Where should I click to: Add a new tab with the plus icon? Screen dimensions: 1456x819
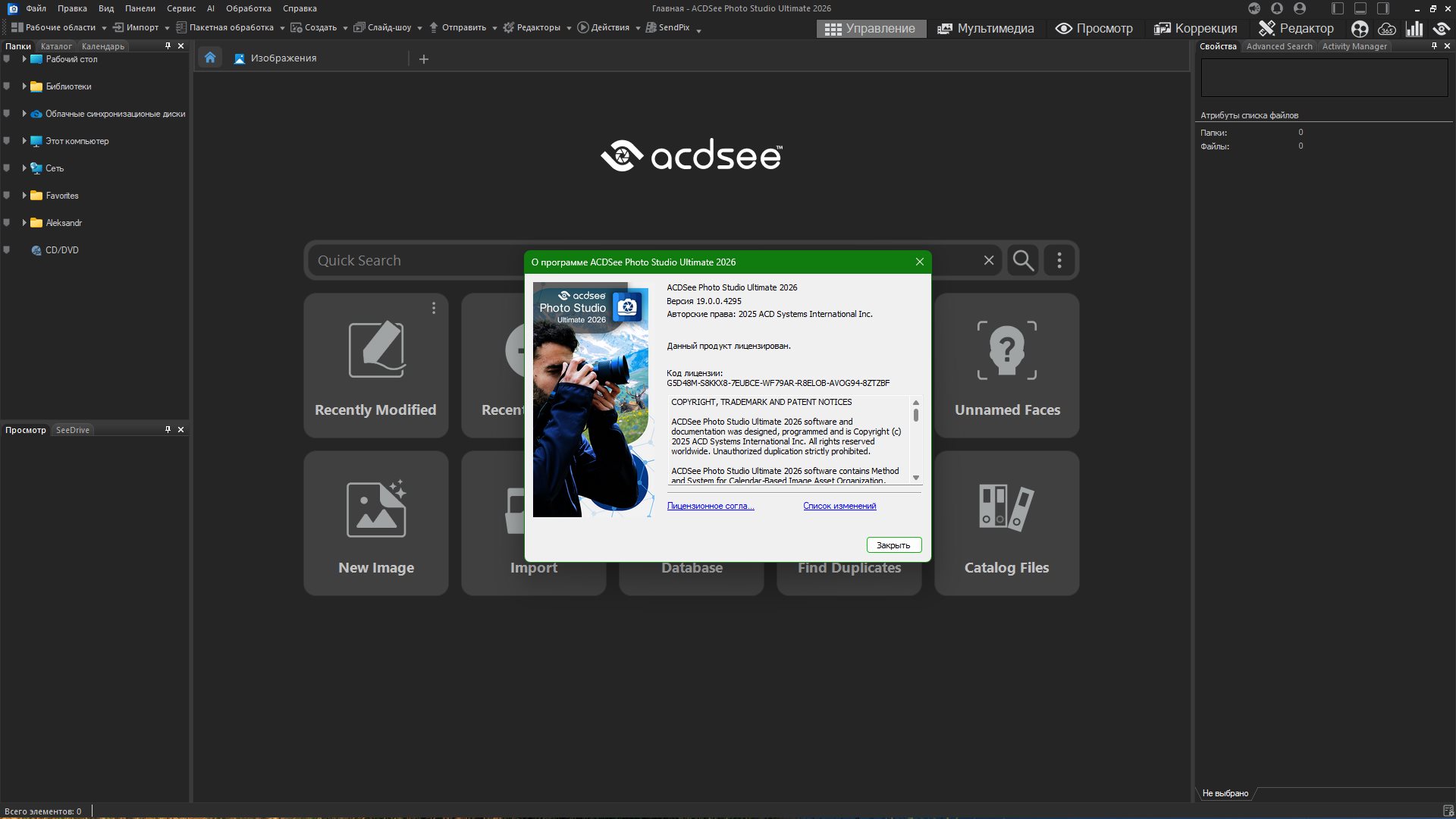pos(424,58)
